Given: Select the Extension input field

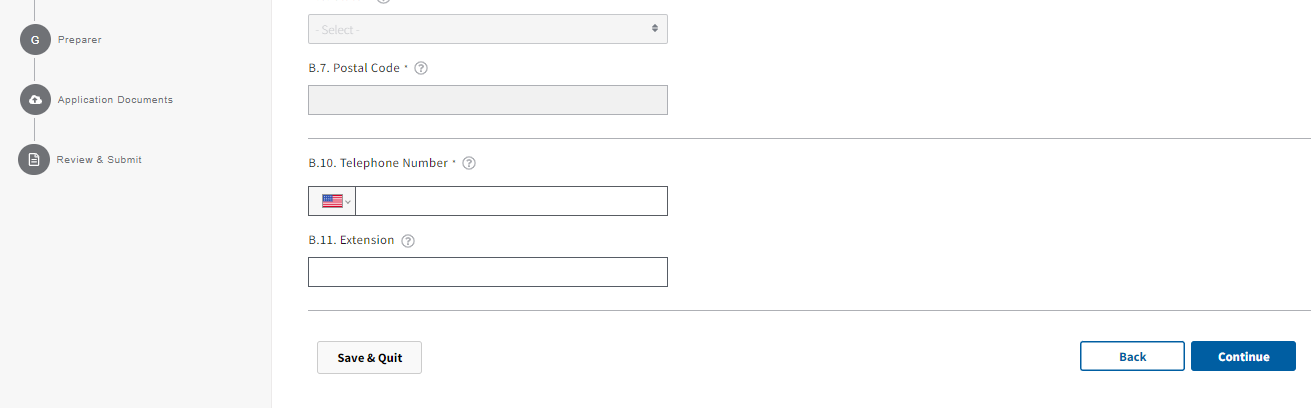Looking at the screenshot, I should coord(487,272).
